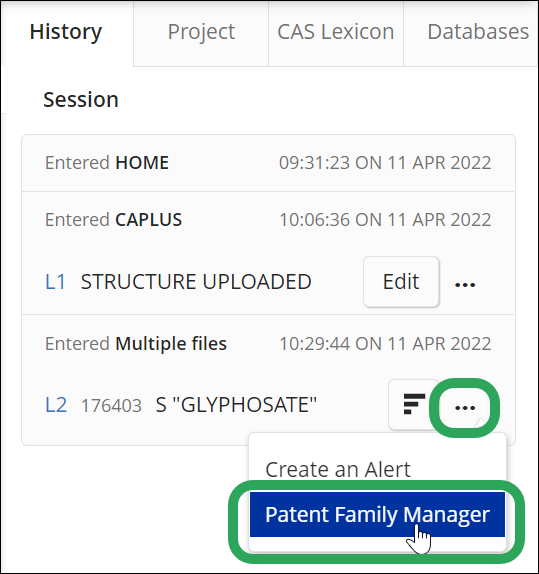Viewport: 539px width, 574px height.
Task: Open the L1 answer set link
Action: (x=55, y=282)
